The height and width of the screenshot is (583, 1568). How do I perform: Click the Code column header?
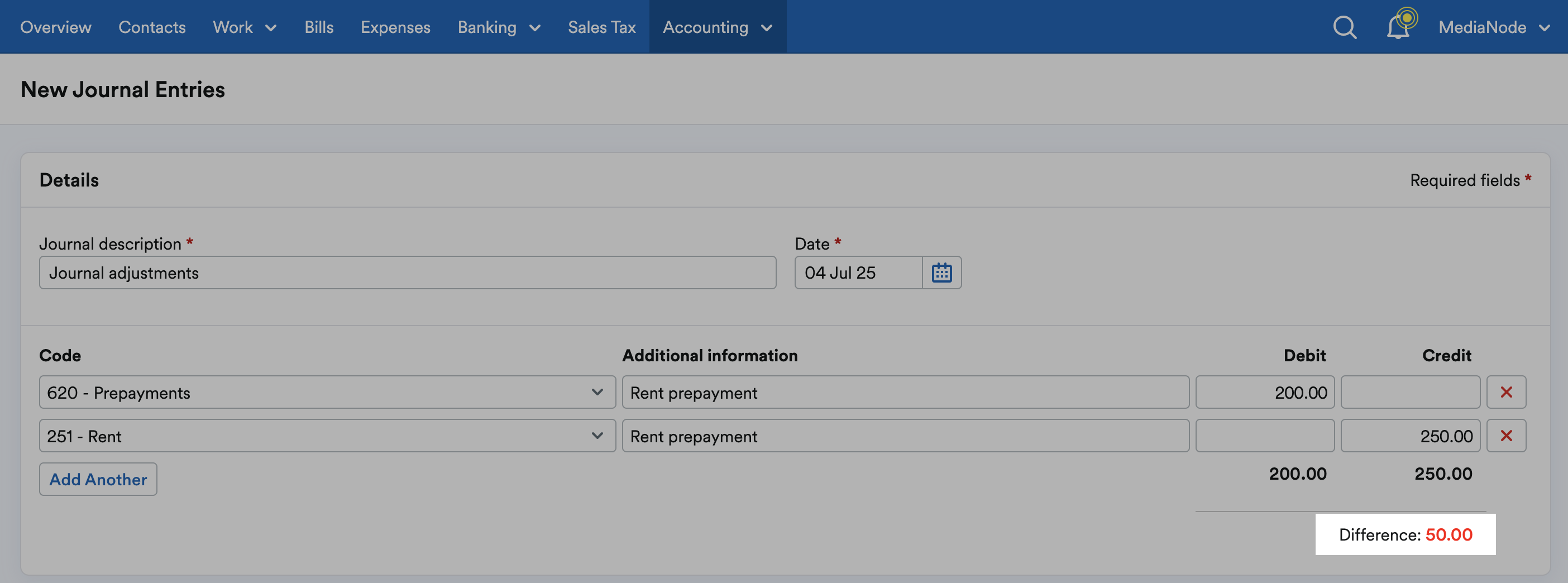pos(60,355)
